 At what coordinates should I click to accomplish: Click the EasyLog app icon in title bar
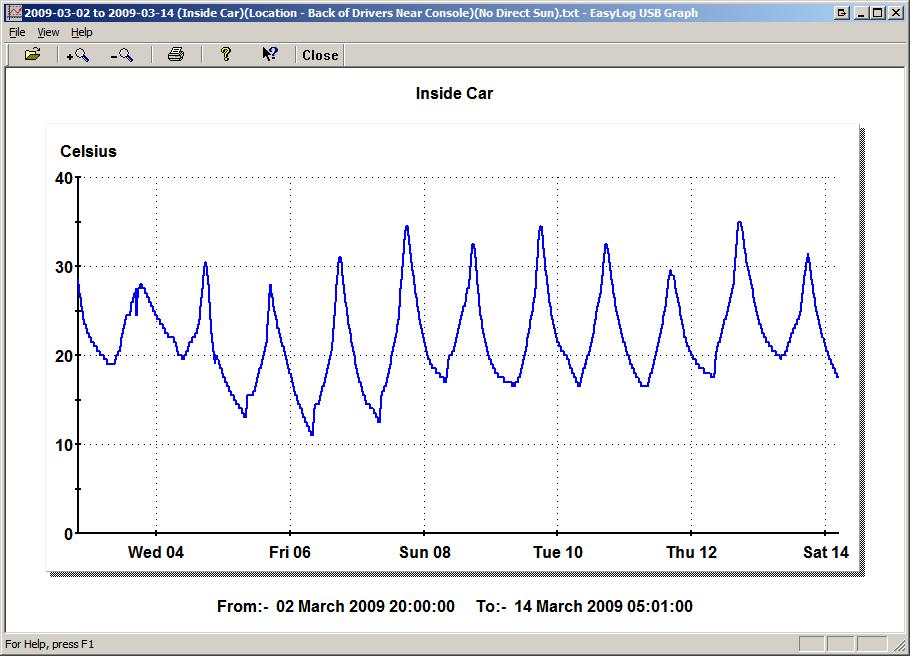tap(13, 13)
